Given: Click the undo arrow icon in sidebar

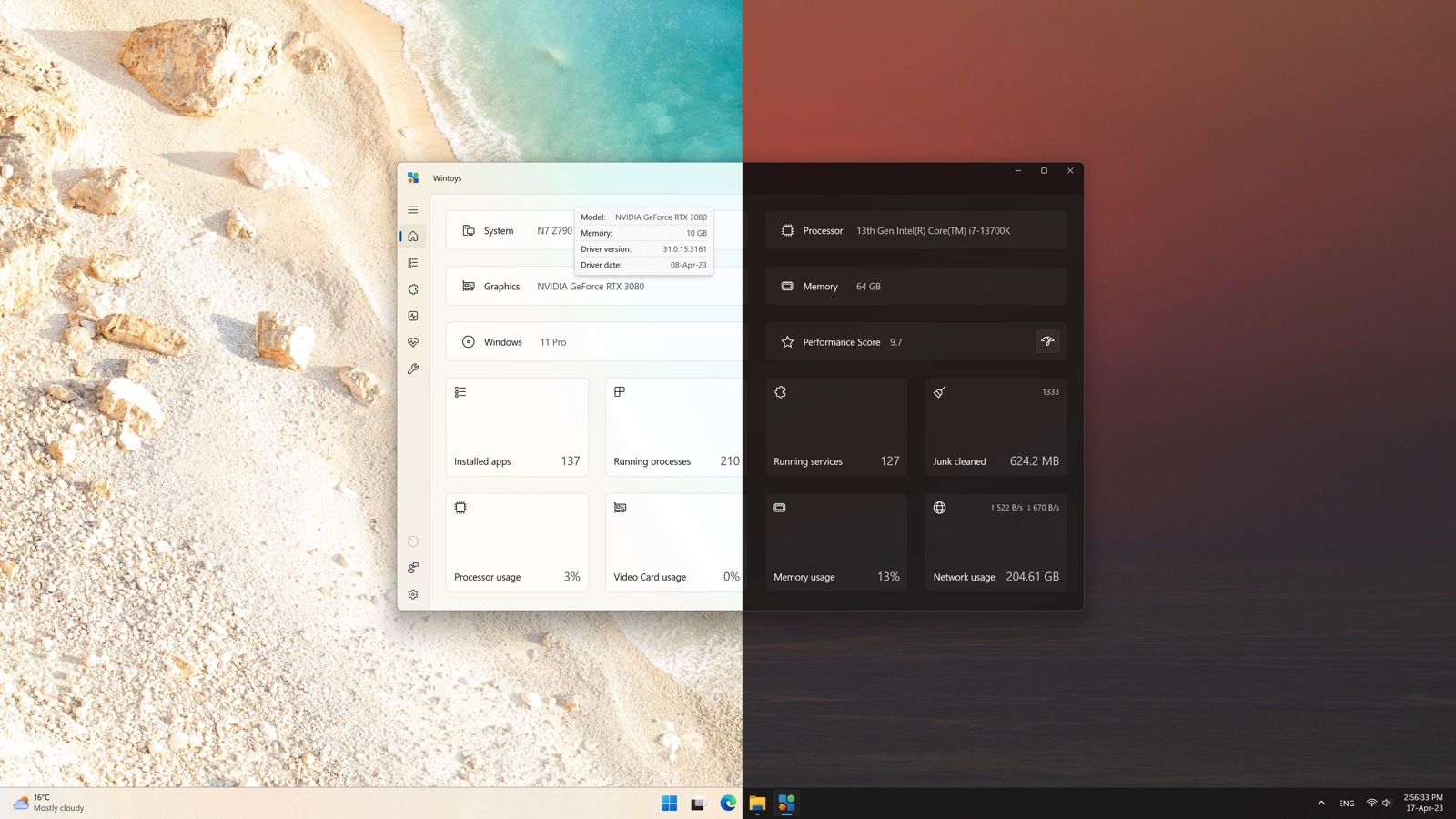Looking at the screenshot, I should click(x=413, y=541).
